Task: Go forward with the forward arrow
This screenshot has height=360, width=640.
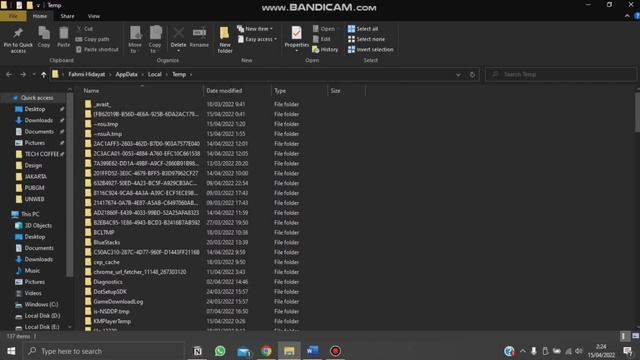Action: point(23,74)
